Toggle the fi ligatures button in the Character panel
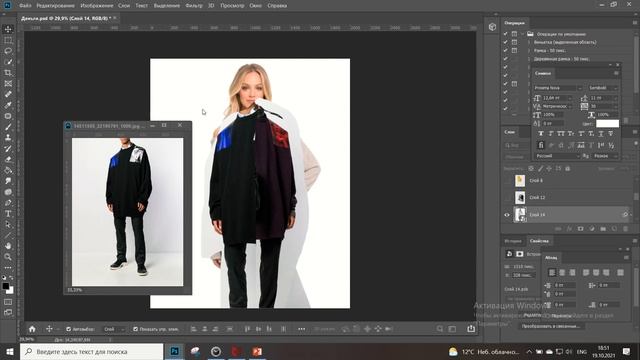 point(541,145)
